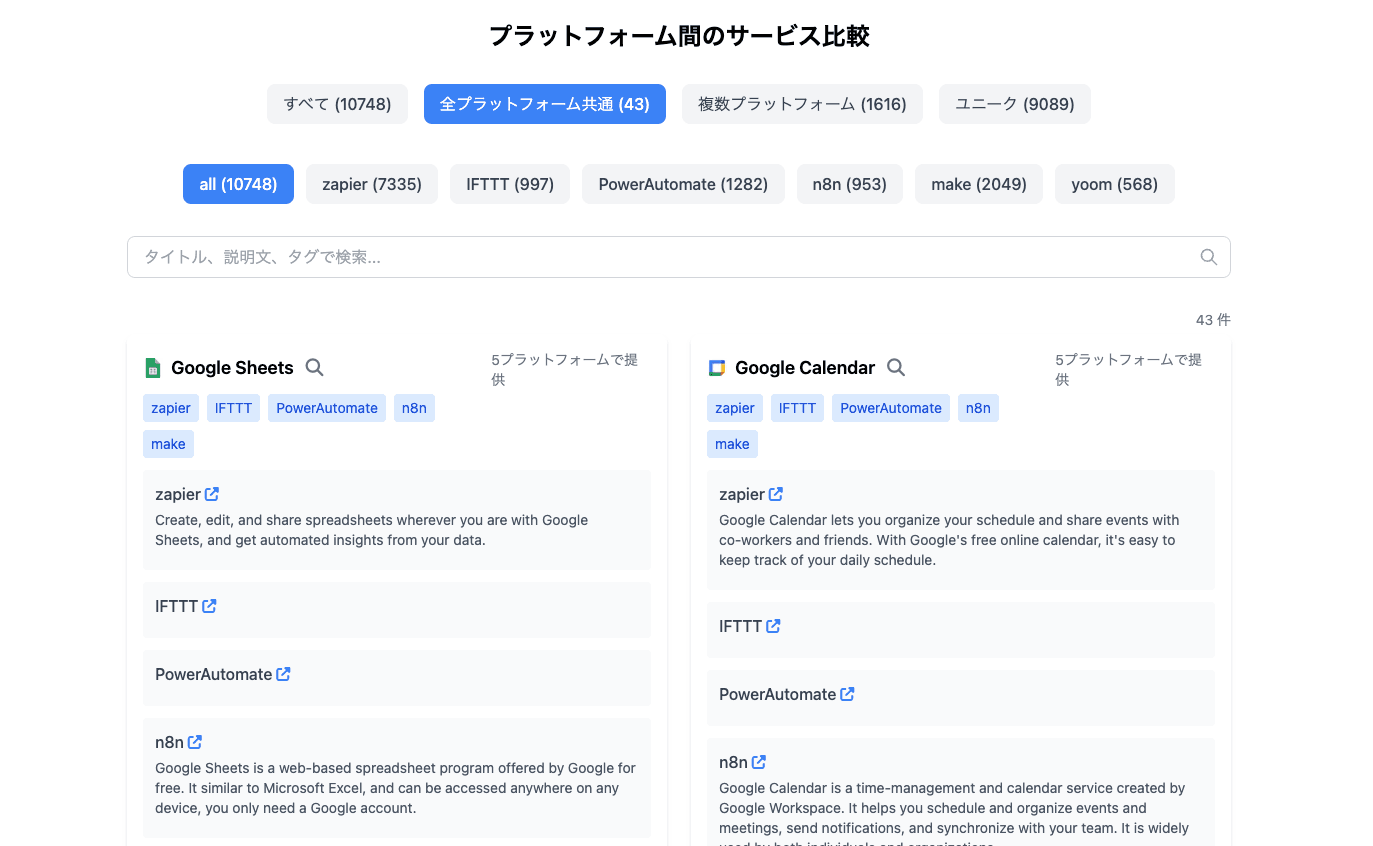Select the 全プラットフォーム共通 (43) filter tab
Screen dimensions: 1373x846
[545, 104]
